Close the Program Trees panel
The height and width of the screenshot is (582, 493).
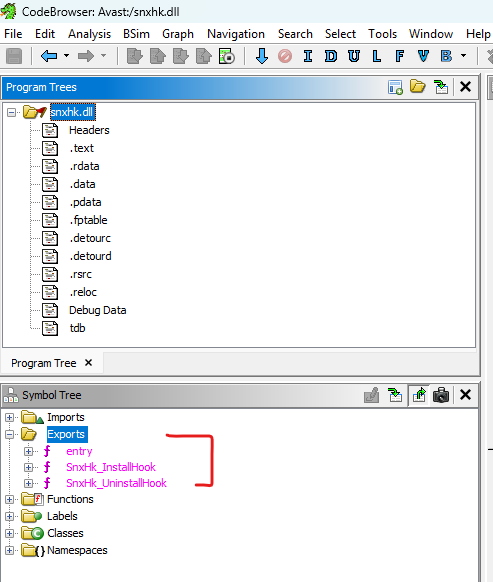(x=465, y=87)
